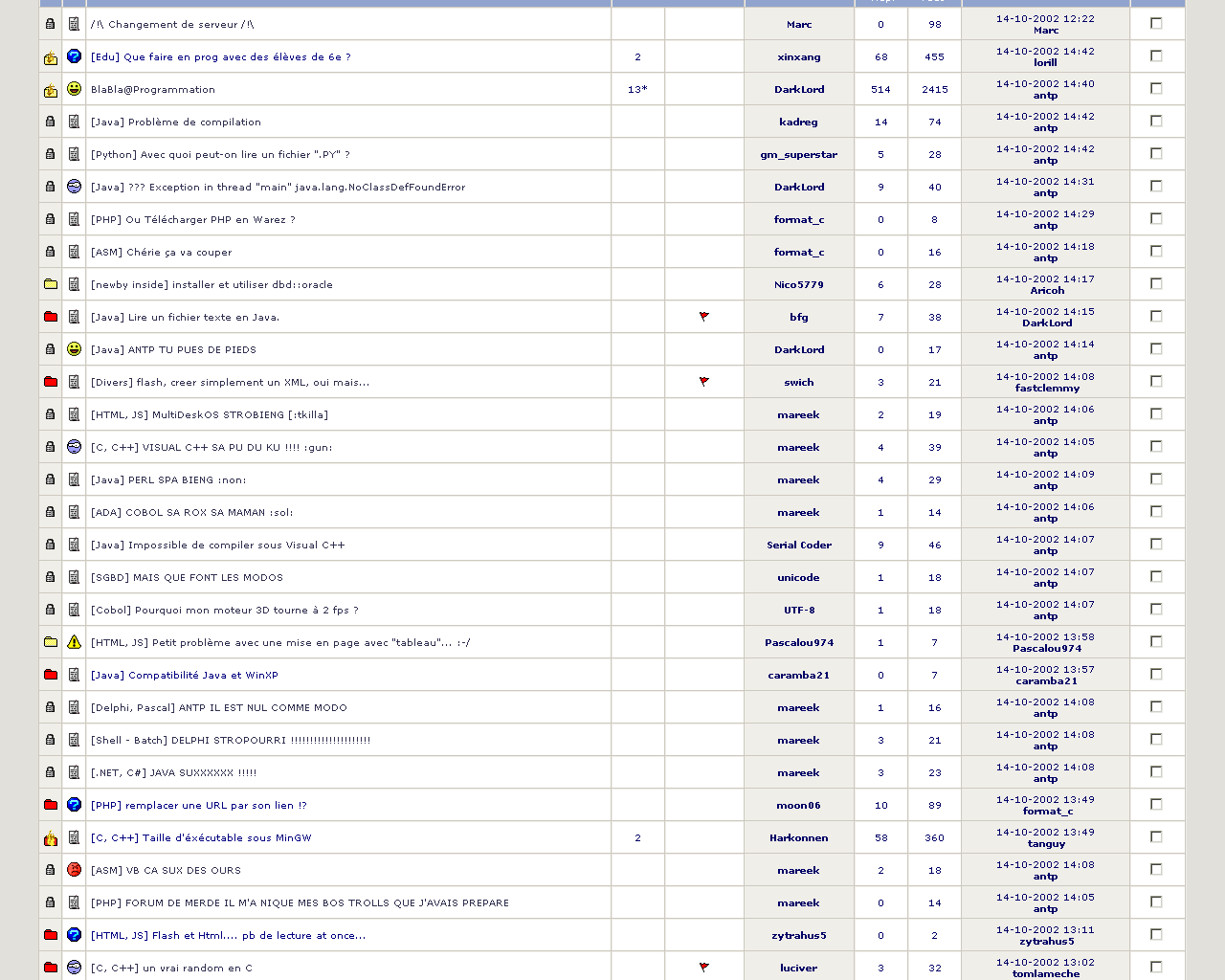Image resolution: width=1225 pixels, height=980 pixels.
Task: Click the question mark icon beside the [Edu] topic
Action: click(74, 56)
